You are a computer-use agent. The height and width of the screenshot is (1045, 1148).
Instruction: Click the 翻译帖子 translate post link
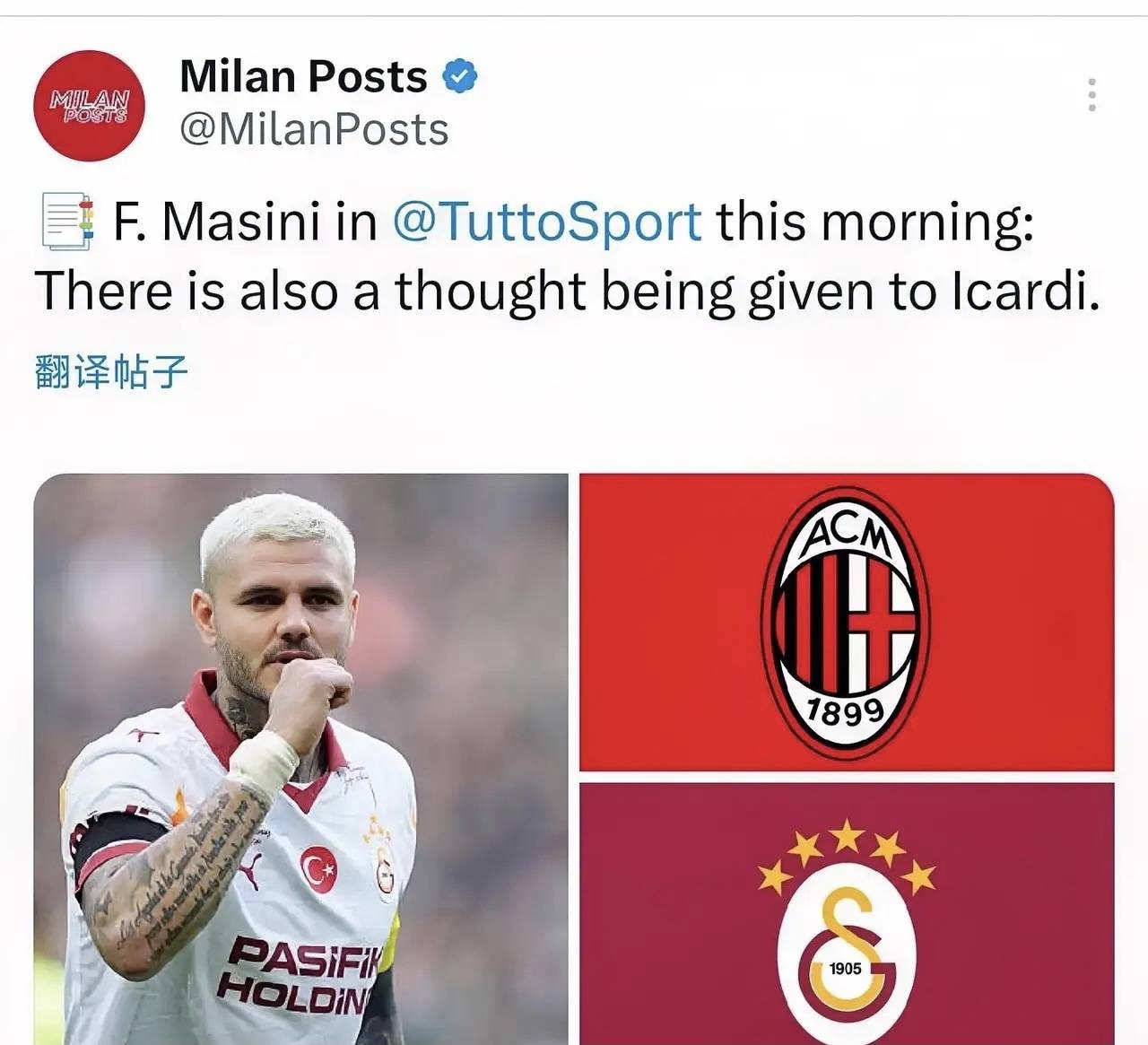[x=111, y=371]
